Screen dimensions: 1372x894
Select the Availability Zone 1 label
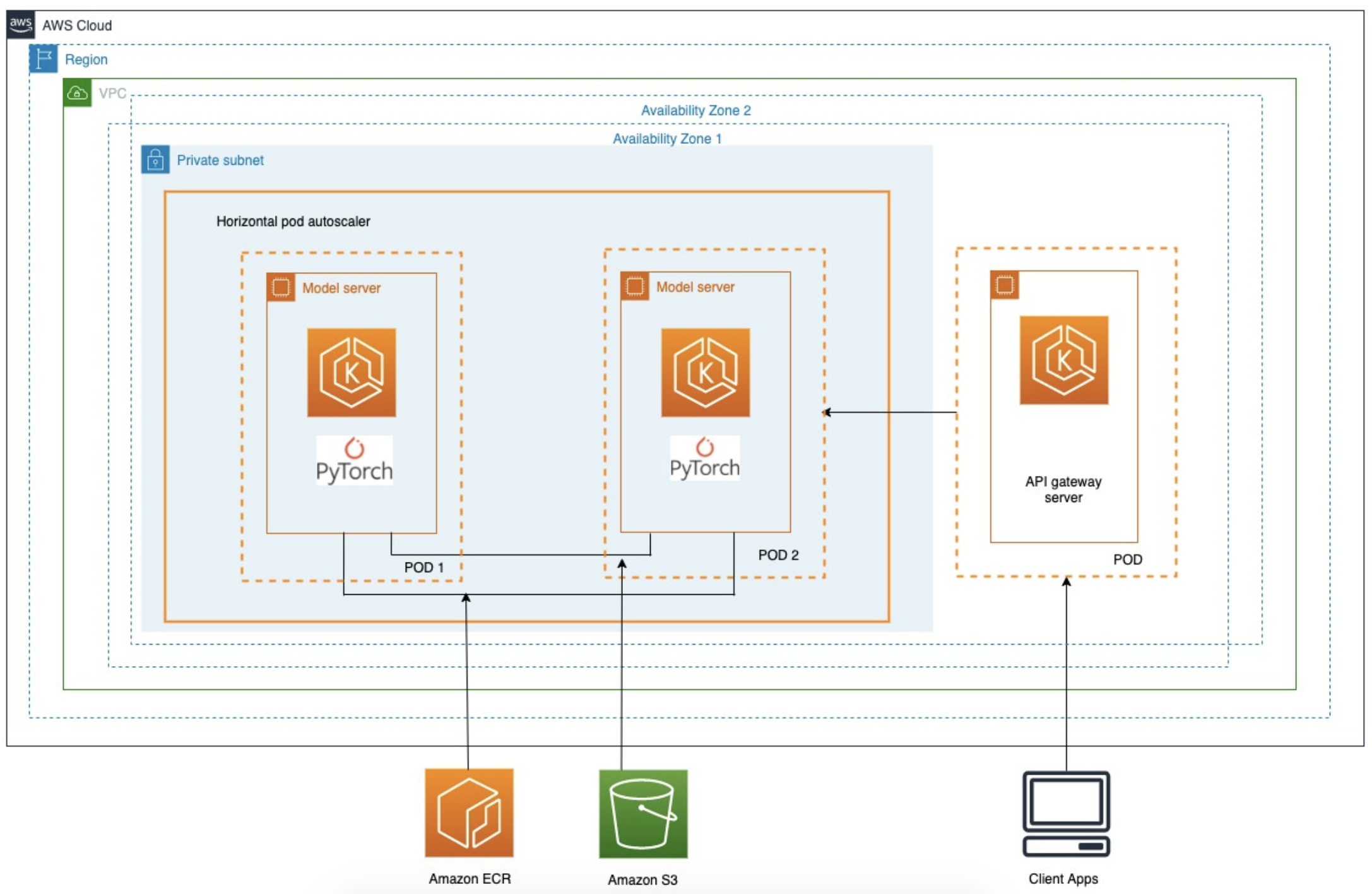tap(666, 139)
